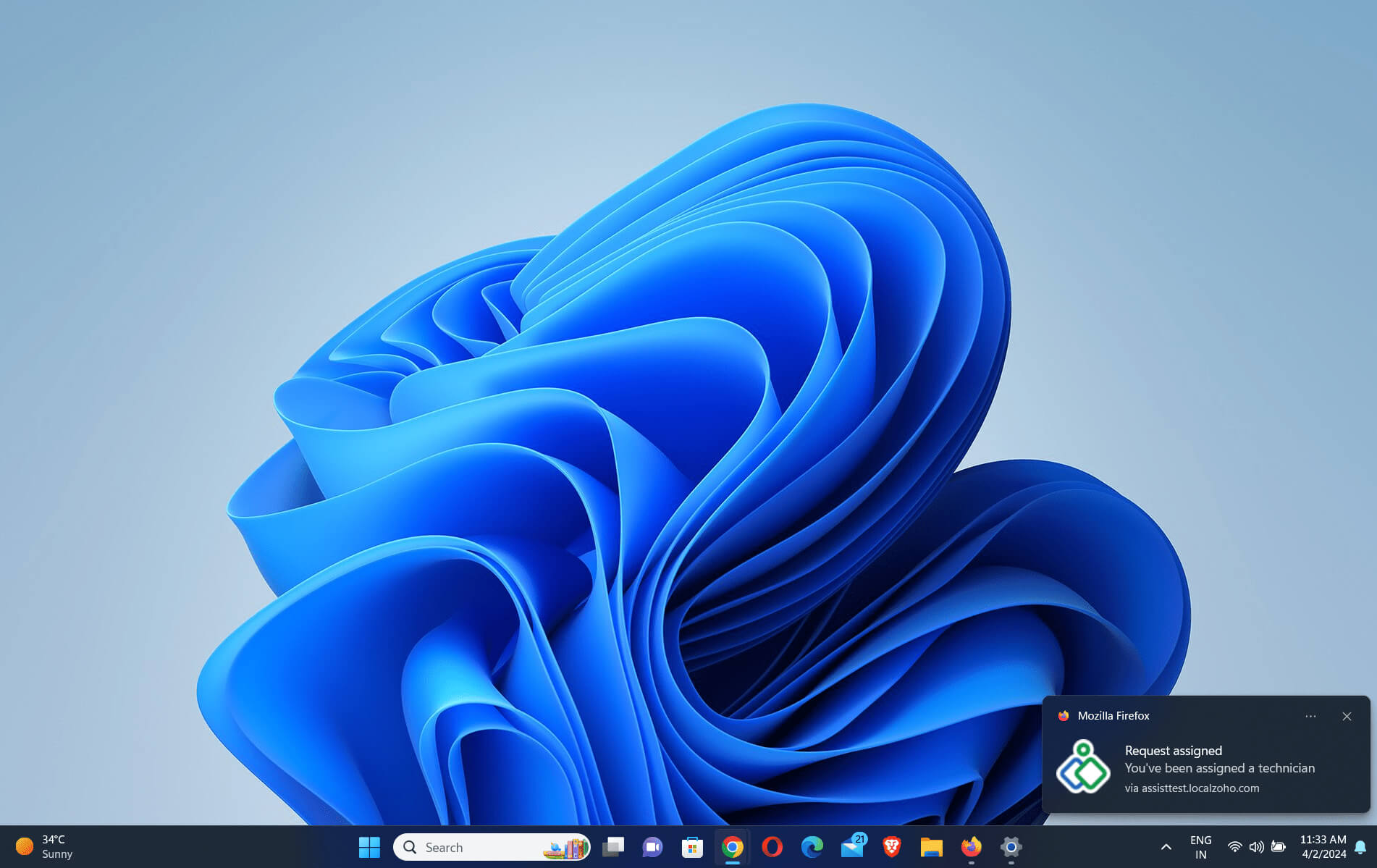Dismiss the Firefox notification toast

click(x=1347, y=716)
